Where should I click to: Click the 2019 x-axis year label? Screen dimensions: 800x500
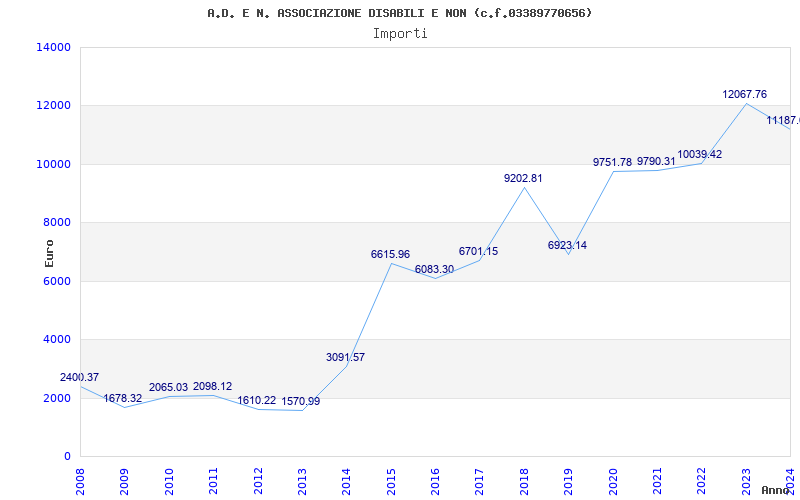pyautogui.click(x=568, y=481)
